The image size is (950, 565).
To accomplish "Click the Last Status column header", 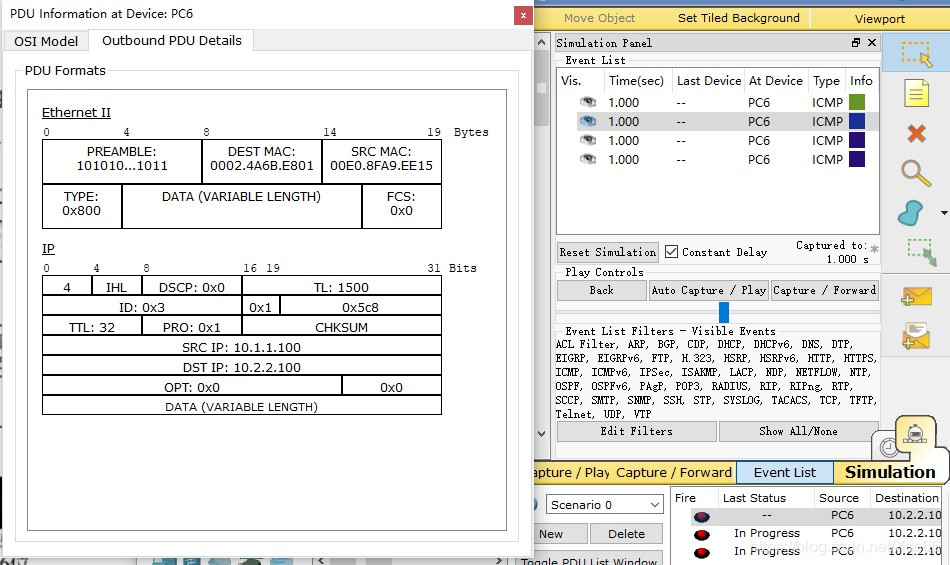I will tap(754, 498).
